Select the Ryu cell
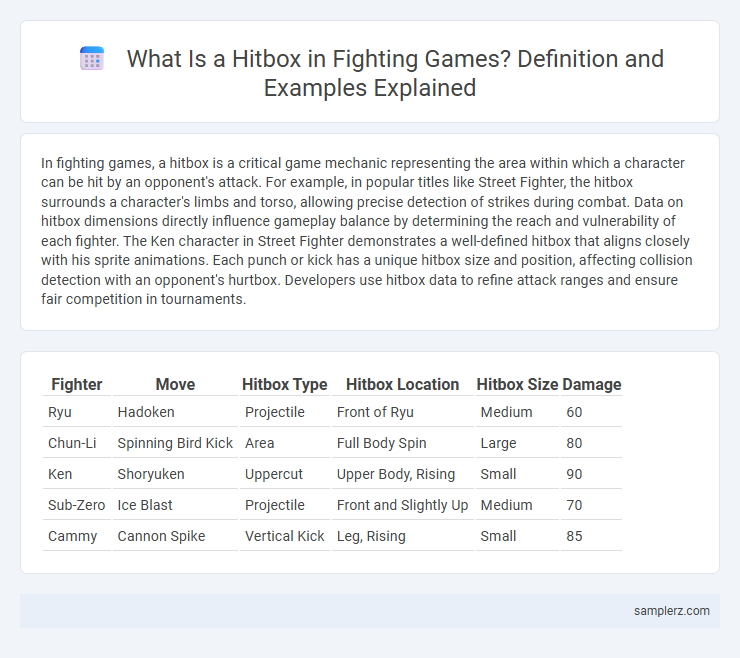Screen dimensions: 740x658 point(76,412)
